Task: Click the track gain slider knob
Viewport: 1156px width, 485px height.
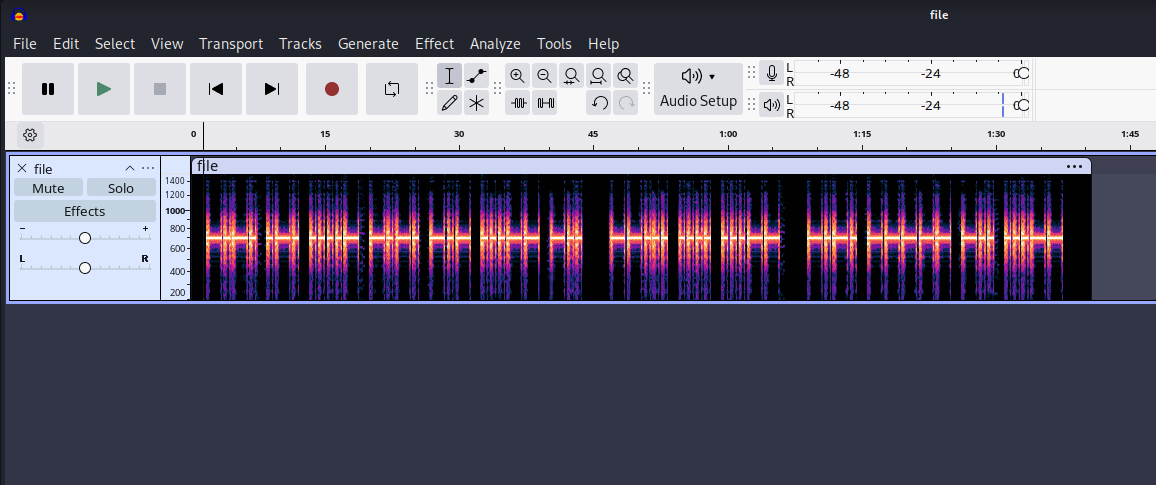Action: (85, 238)
